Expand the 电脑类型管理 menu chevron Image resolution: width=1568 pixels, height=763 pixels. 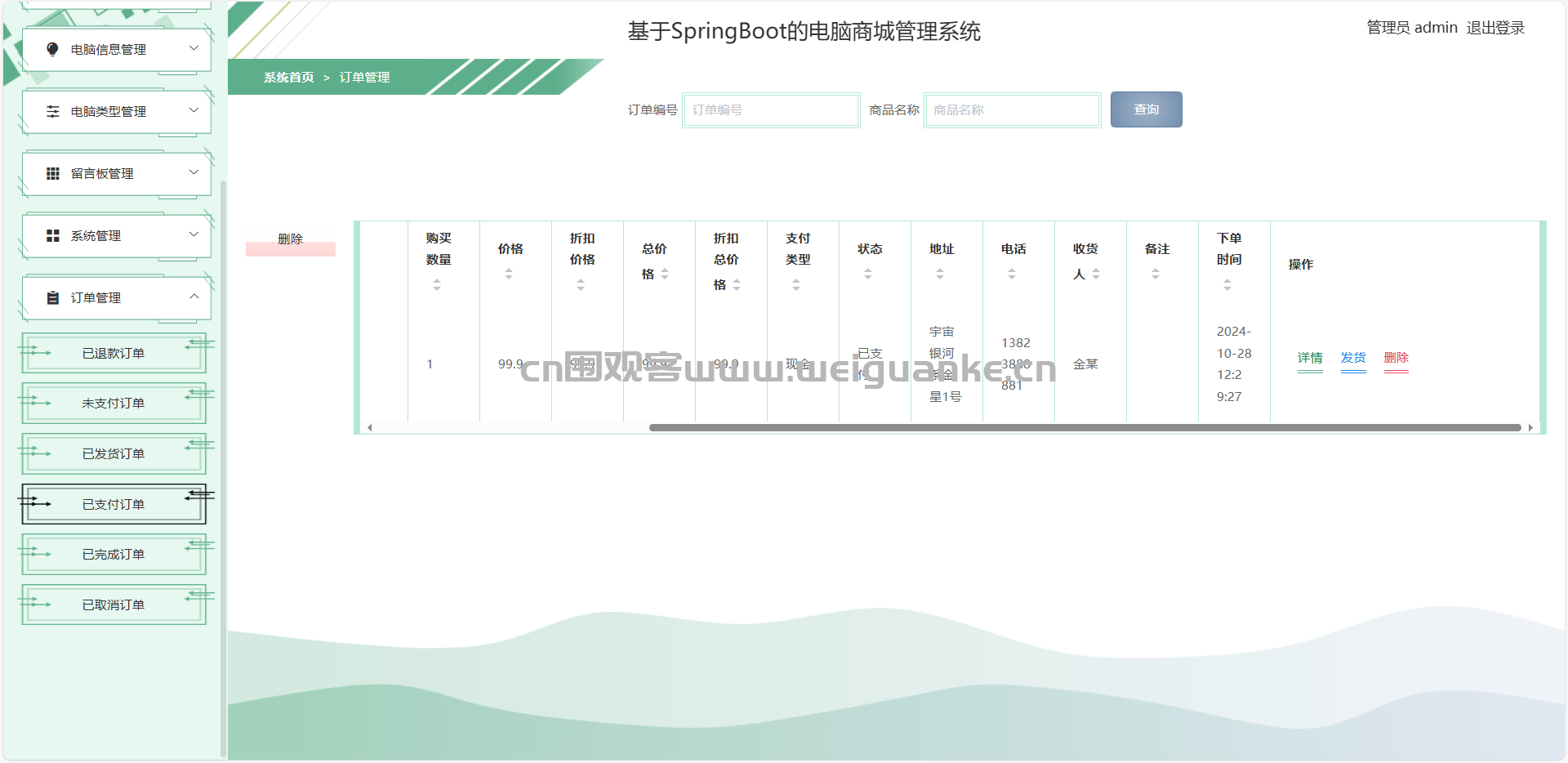click(x=194, y=110)
